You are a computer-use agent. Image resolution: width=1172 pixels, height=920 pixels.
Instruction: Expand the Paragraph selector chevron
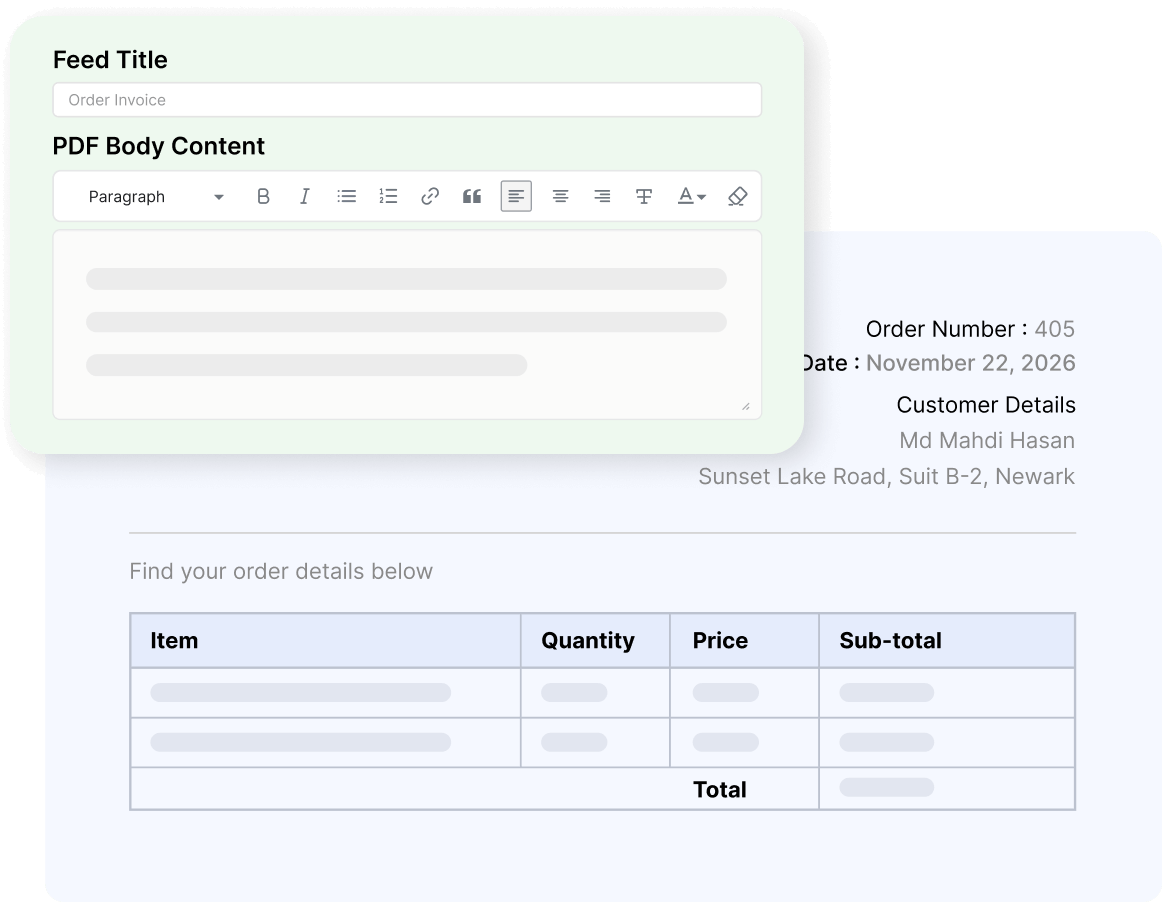coord(218,196)
